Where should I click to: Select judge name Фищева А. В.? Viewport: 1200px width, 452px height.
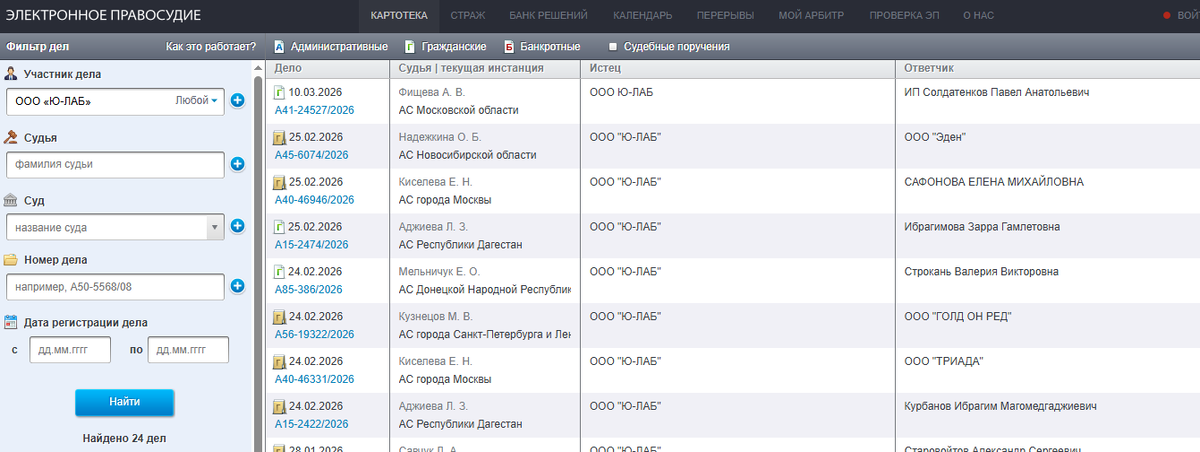coord(431,92)
